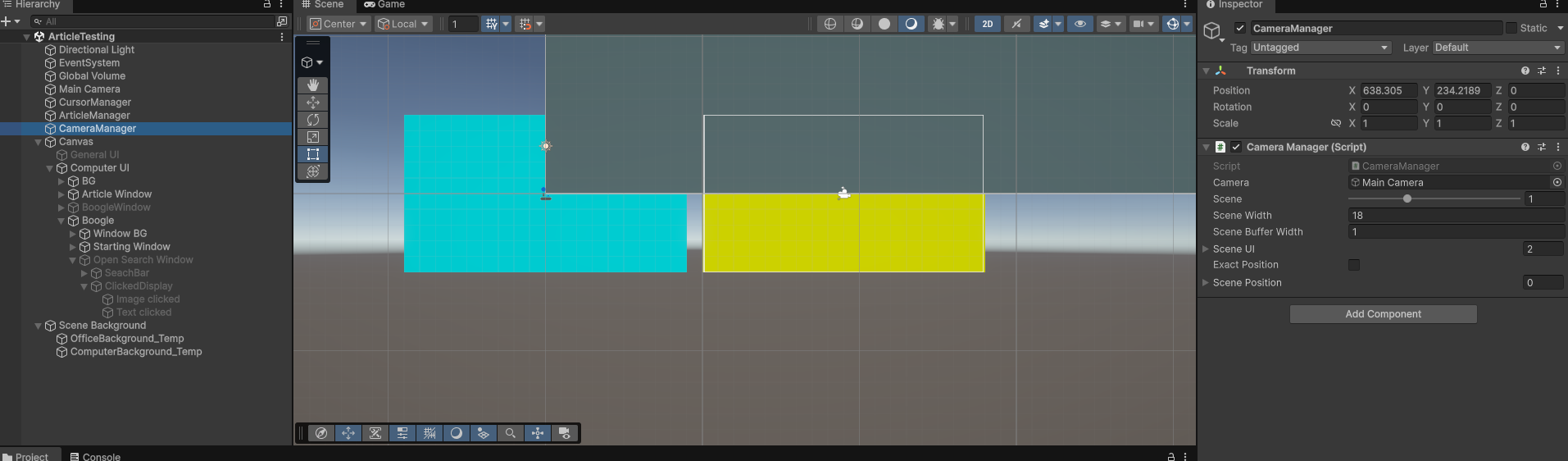The width and height of the screenshot is (1568, 461).
Task: Enable the Exact Position checkbox
Action: [1354, 265]
